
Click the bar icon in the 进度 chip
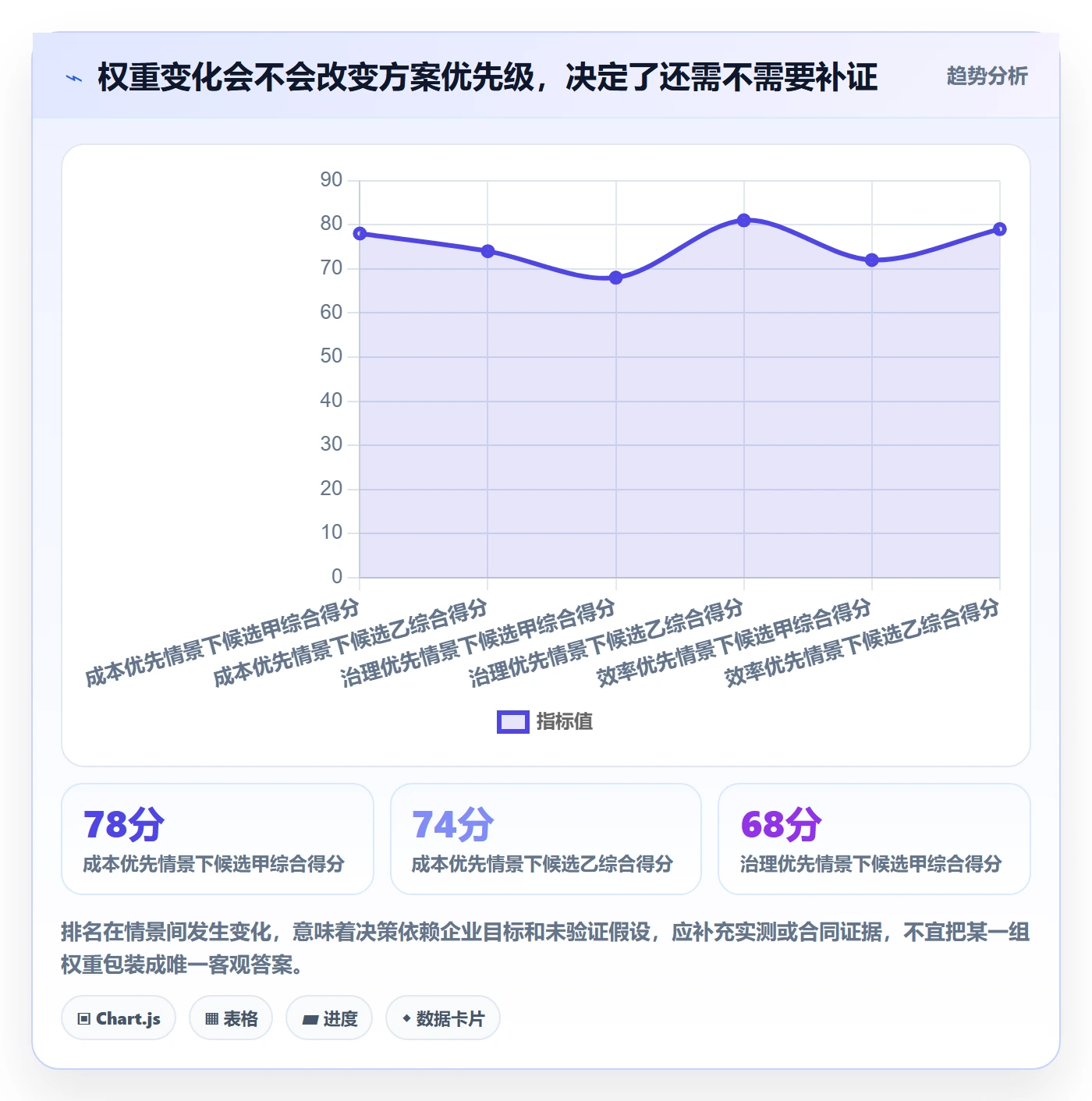click(310, 1020)
